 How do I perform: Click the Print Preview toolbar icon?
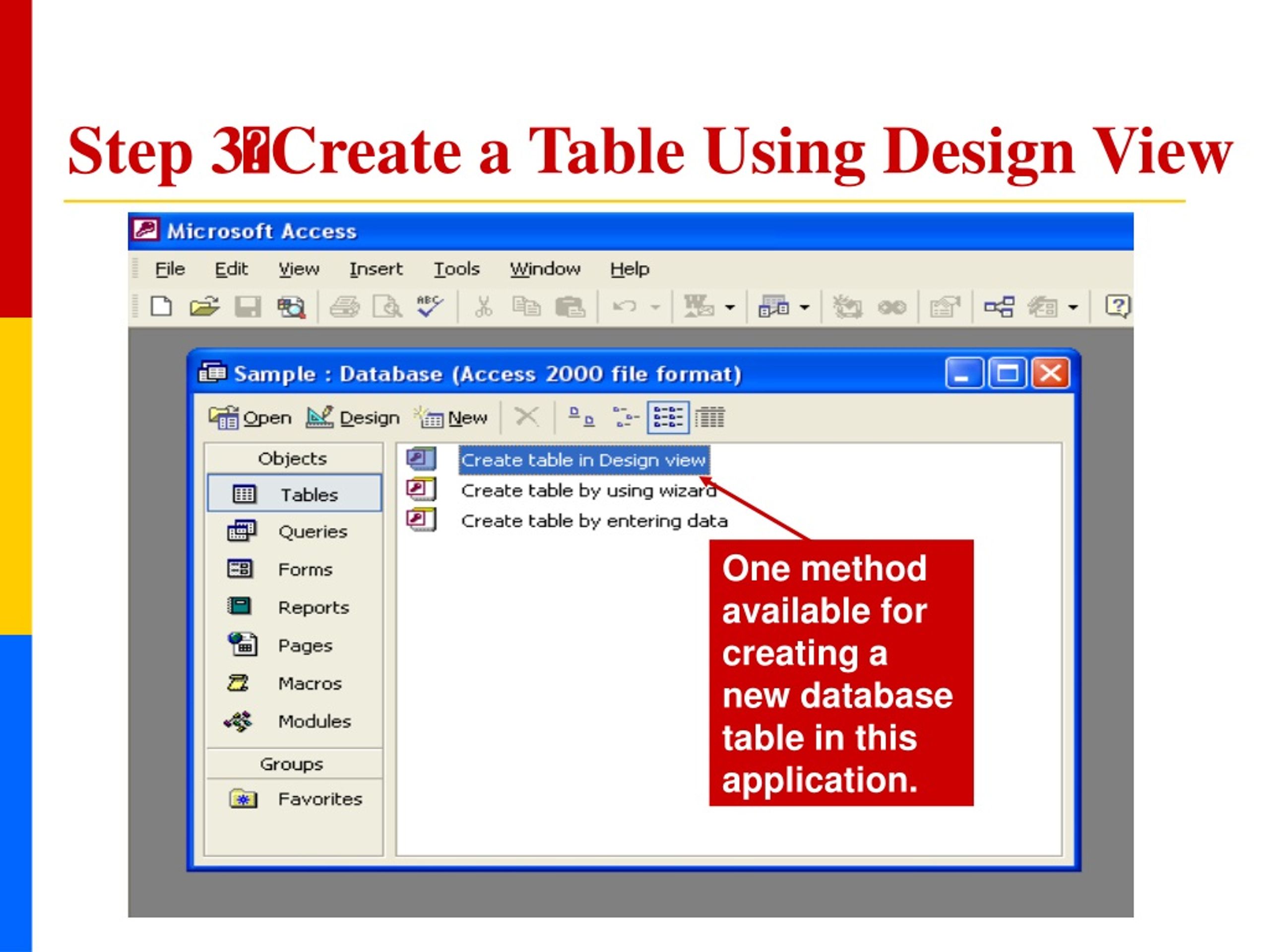click(x=387, y=307)
